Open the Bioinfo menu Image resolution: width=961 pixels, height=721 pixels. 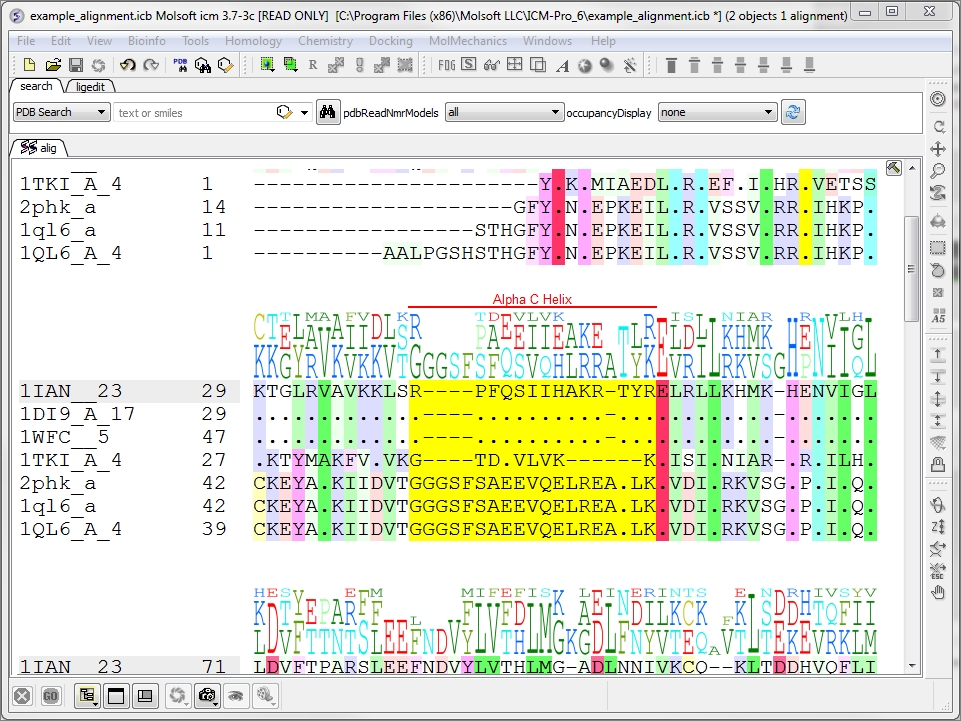146,40
